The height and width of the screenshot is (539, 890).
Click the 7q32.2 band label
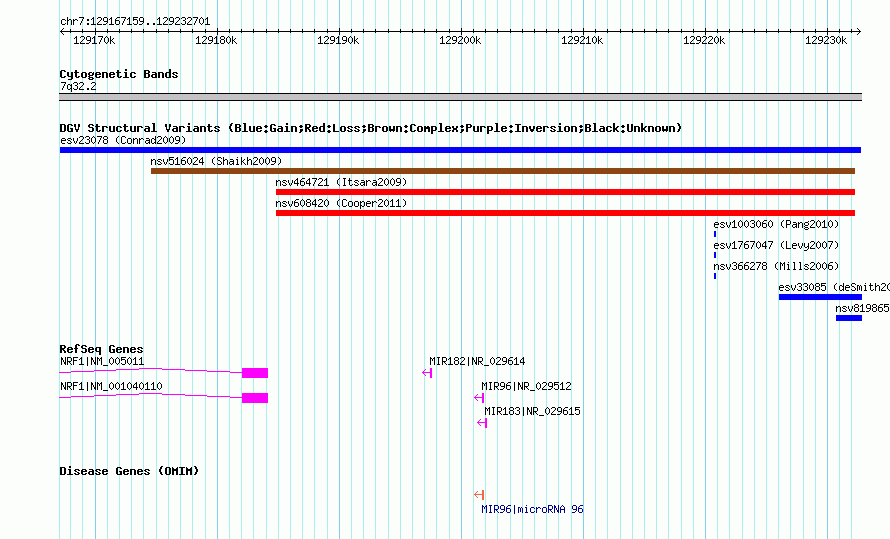click(x=78, y=86)
